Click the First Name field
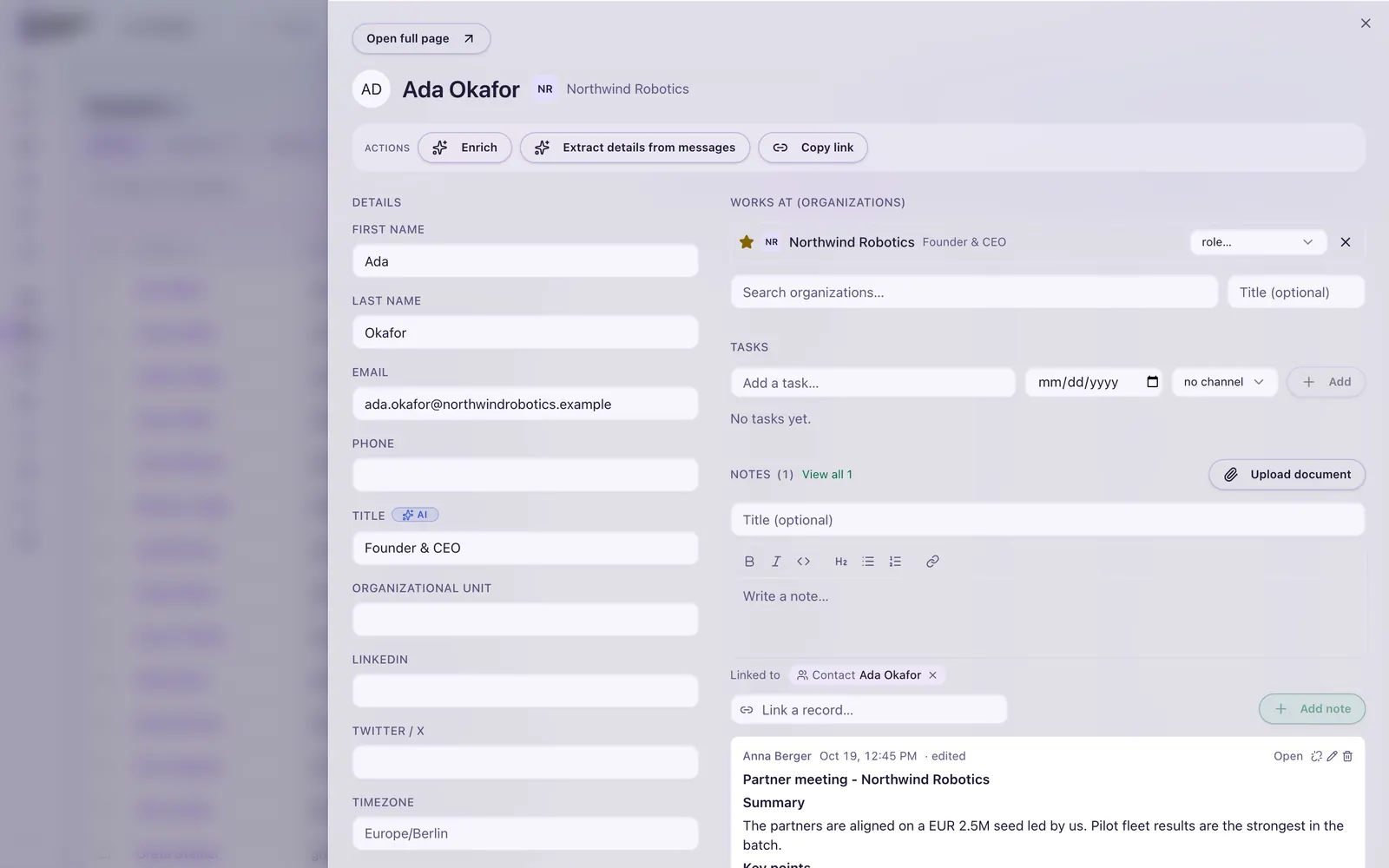This screenshot has width=1389, height=868. coord(525,261)
